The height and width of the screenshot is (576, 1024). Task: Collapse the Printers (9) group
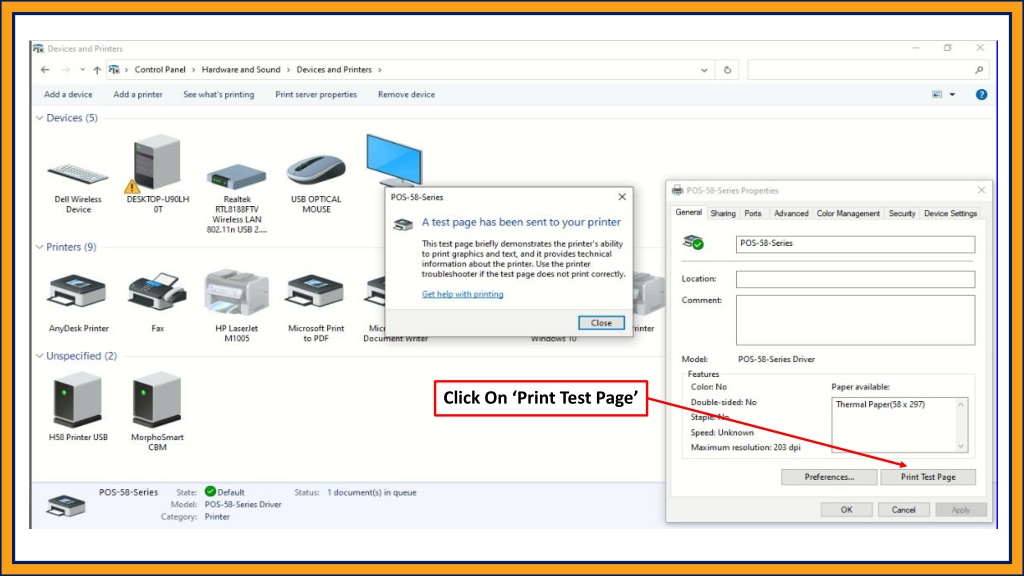pyautogui.click(x=40, y=247)
